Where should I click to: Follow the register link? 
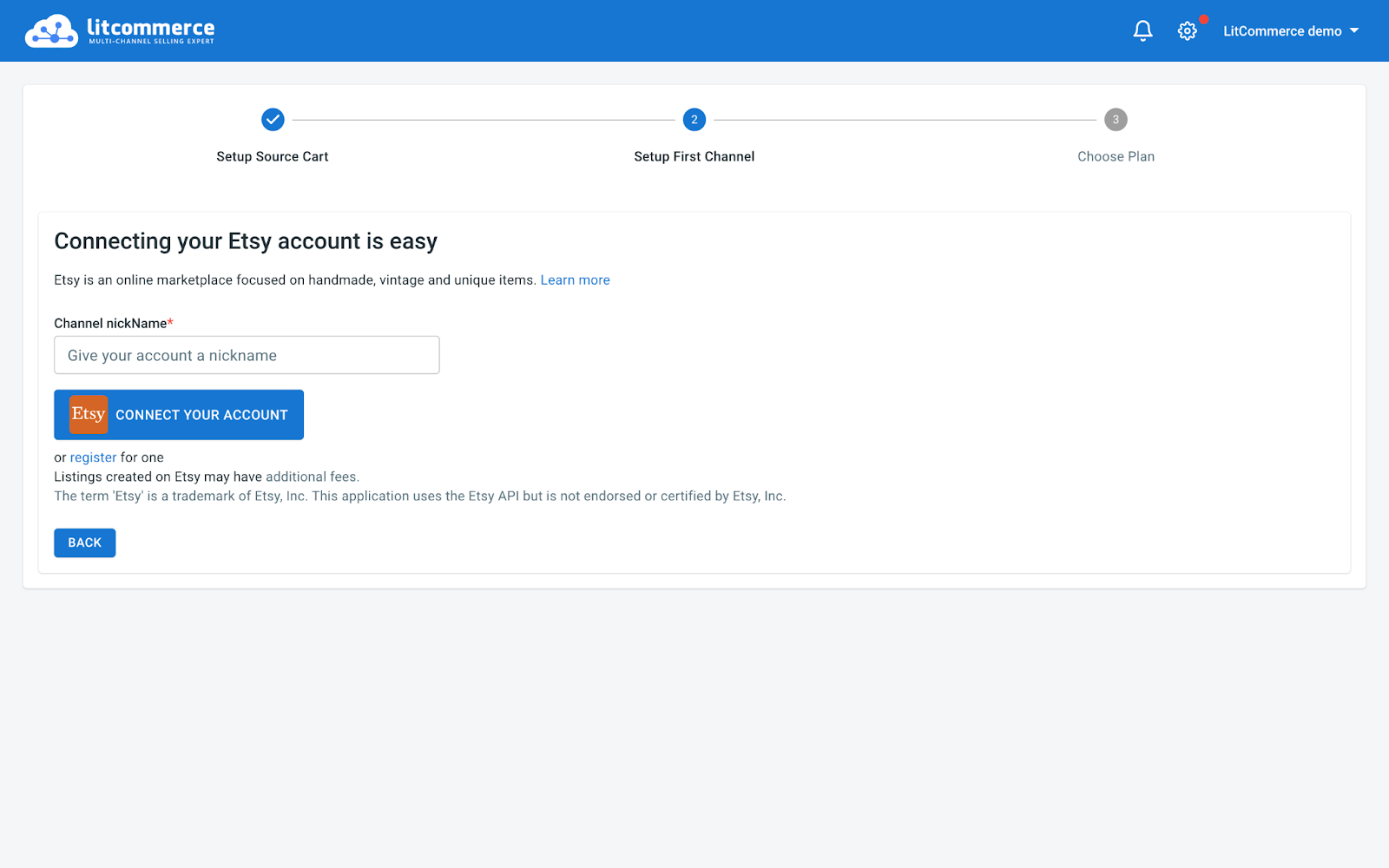[93, 457]
